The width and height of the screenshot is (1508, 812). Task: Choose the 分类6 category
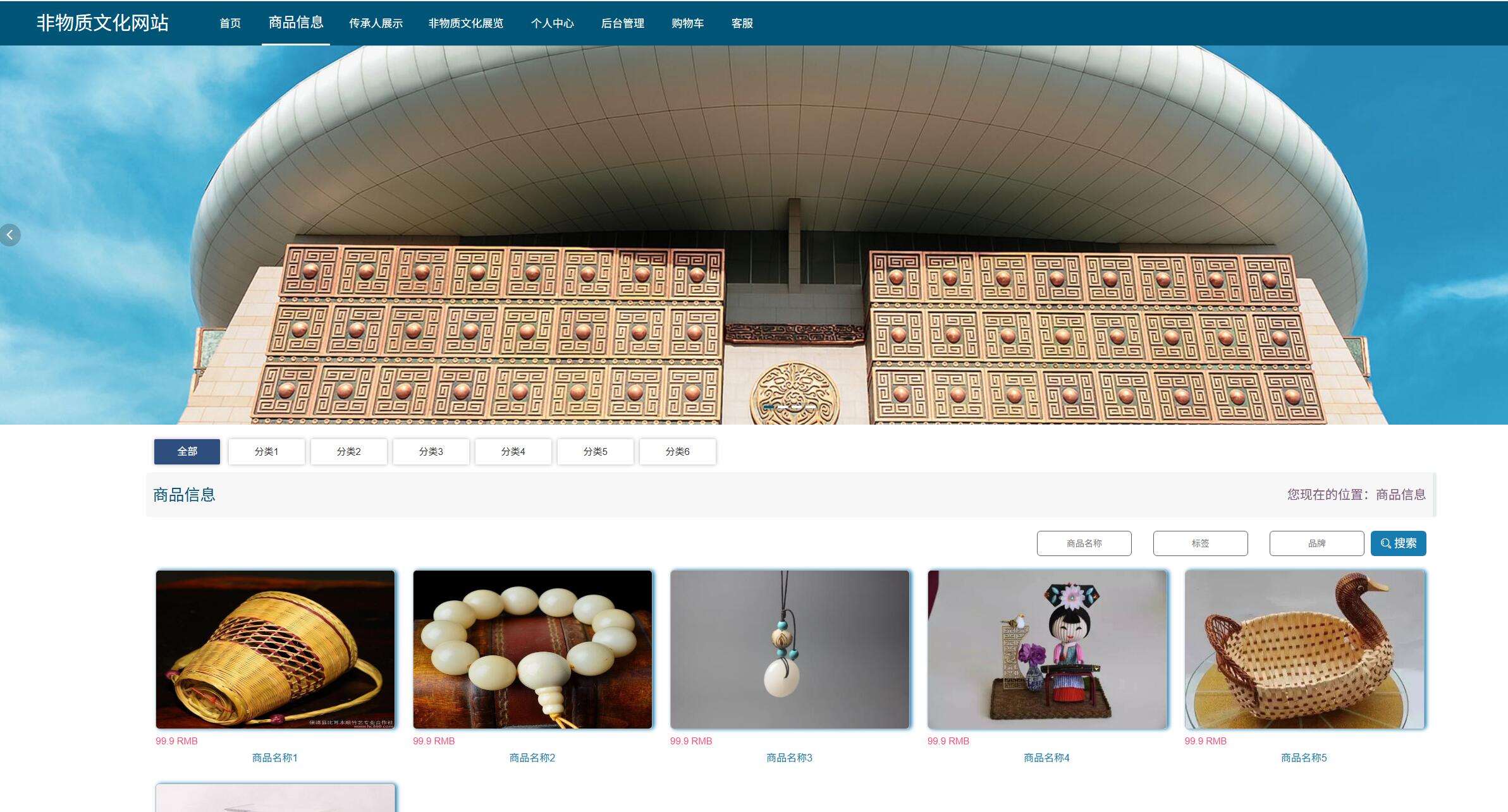pyautogui.click(x=677, y=452)
